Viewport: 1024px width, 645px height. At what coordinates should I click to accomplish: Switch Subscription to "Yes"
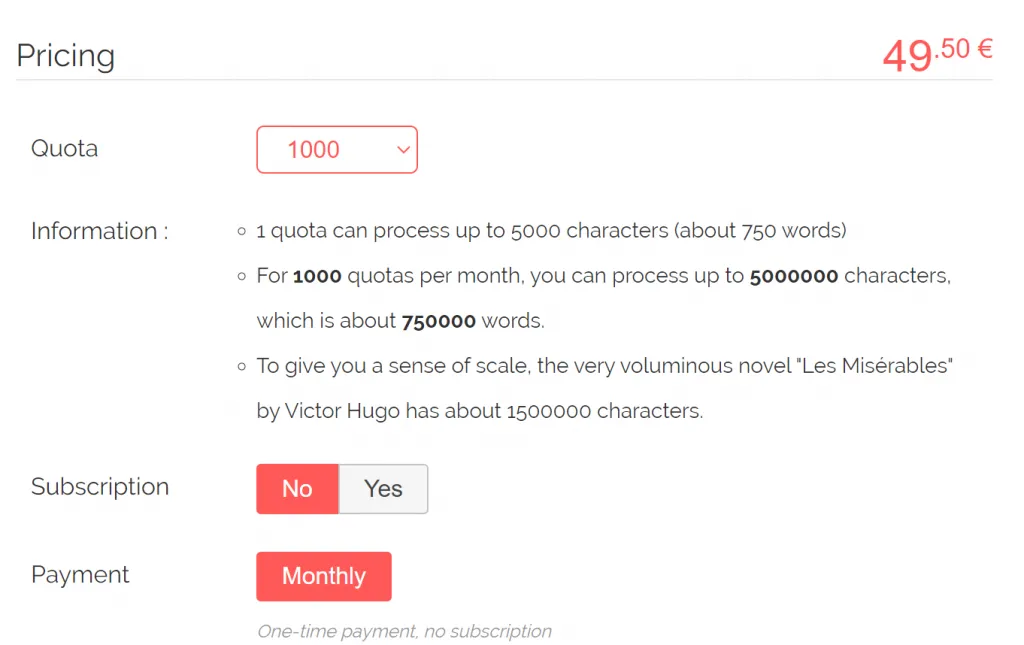pos(383,489)
